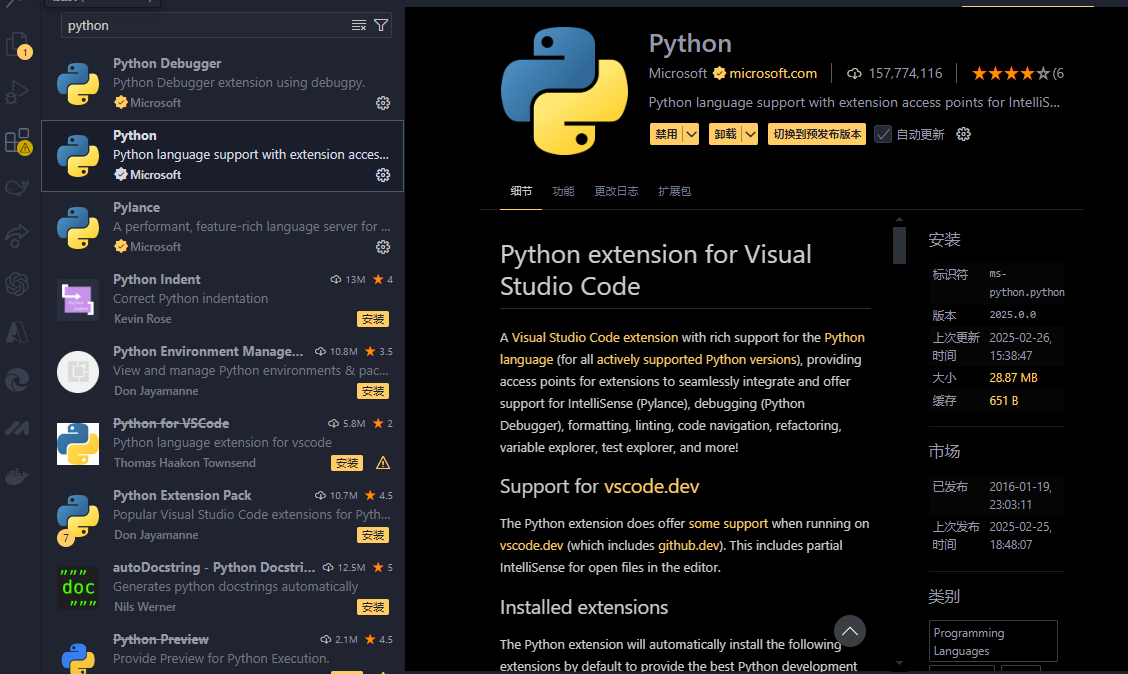Switch to the 功能 tab
1128x674 pixels.
563,191
